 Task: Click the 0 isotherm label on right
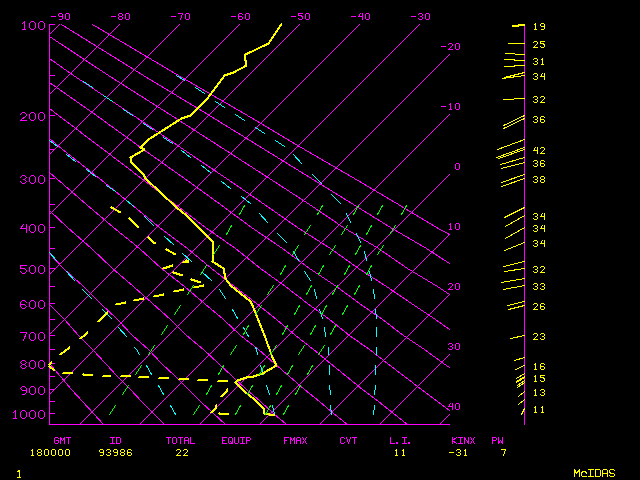pyautogui.click(x=456, y=167)
